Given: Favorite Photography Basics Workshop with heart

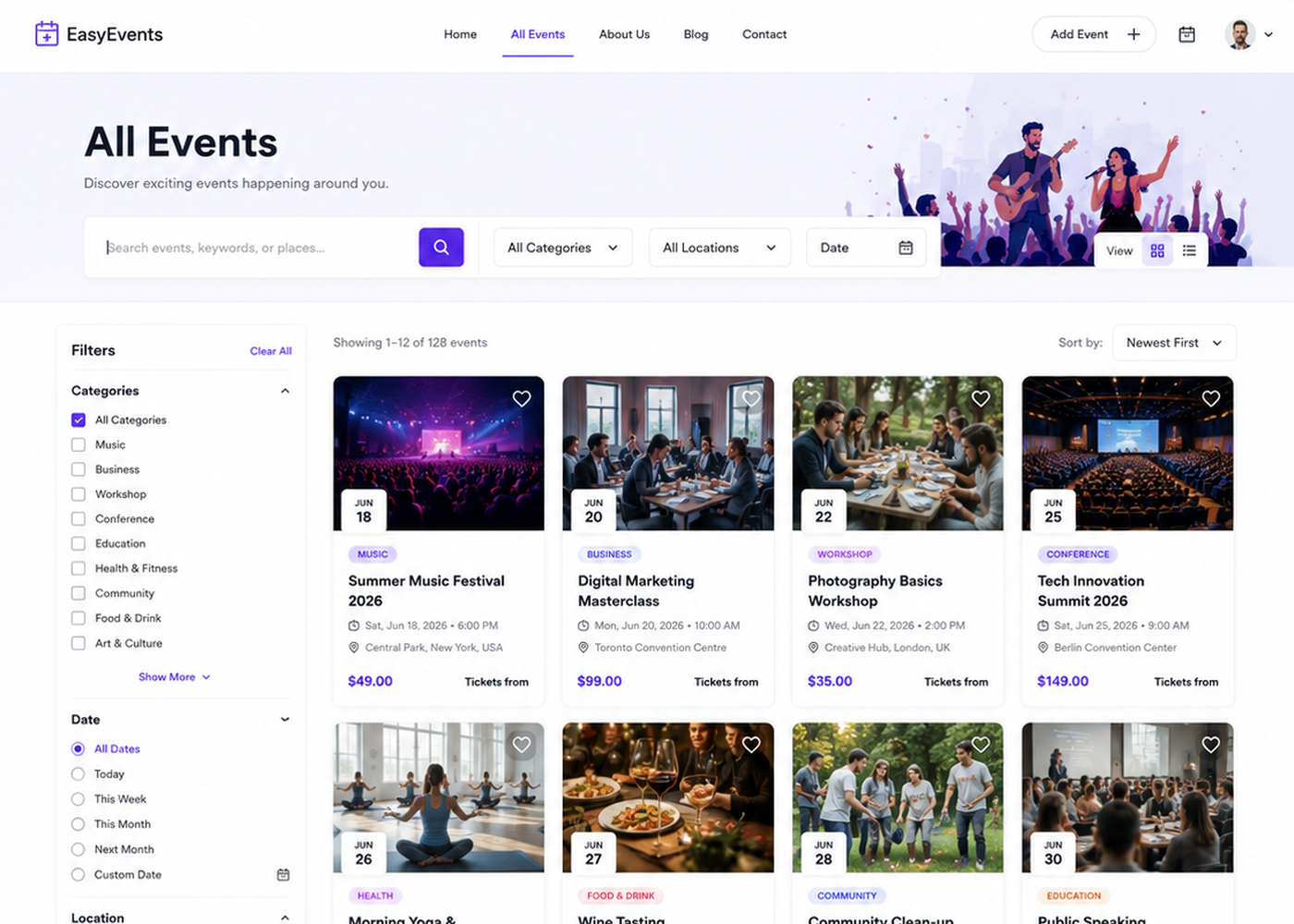Looking at the screenshot, I should pos(981,398).
